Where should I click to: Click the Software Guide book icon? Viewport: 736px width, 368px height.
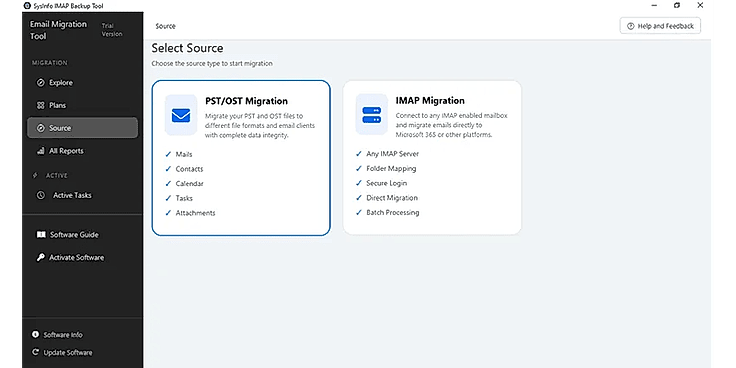(41, 235)
